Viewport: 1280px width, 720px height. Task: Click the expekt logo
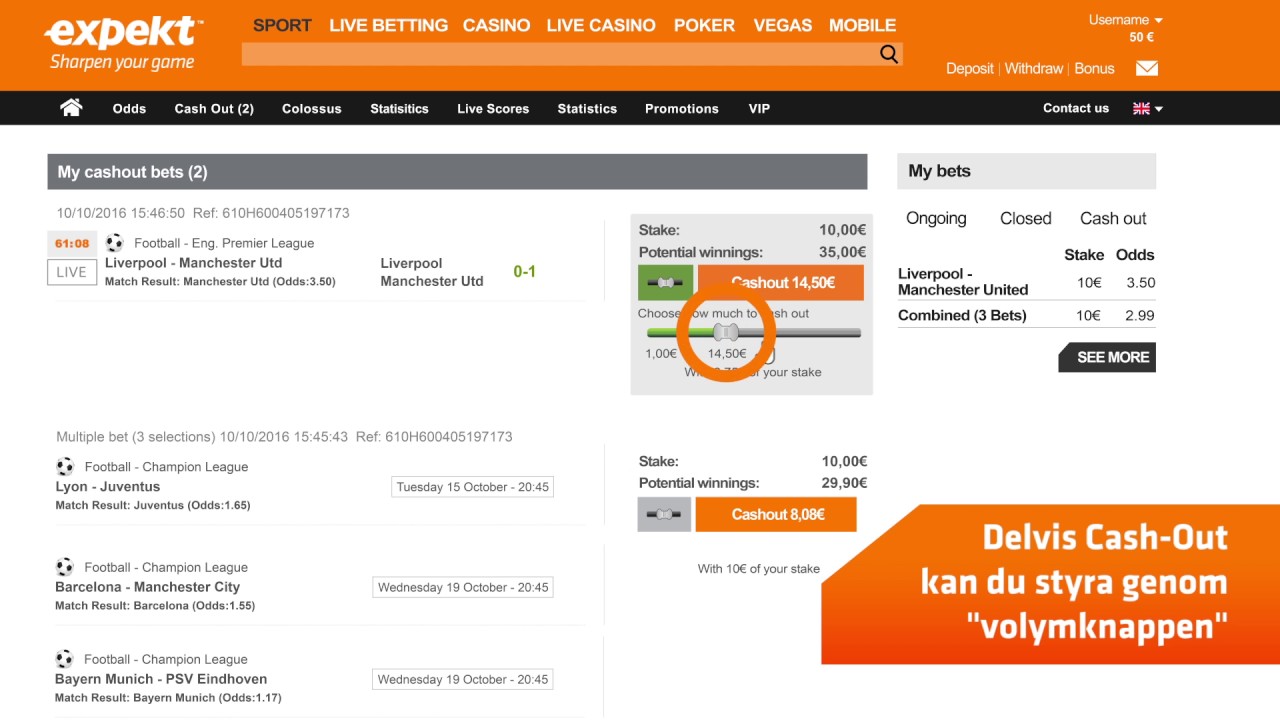click(124, 44)
